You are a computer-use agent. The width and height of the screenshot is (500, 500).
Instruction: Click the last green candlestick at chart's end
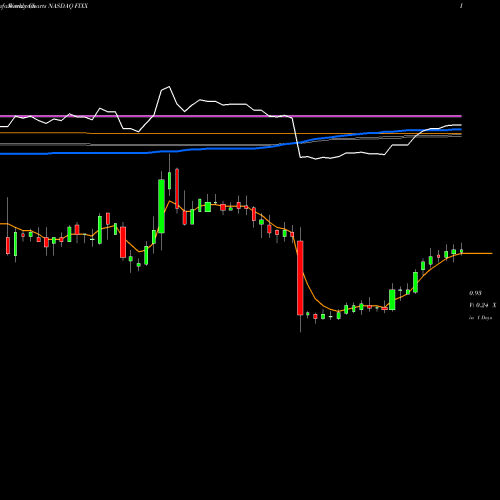click(x=462, y=251)
